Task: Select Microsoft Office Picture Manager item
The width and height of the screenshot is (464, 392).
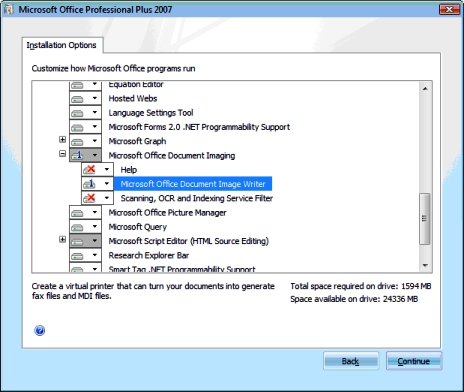Action: click(x=167, y=213)
